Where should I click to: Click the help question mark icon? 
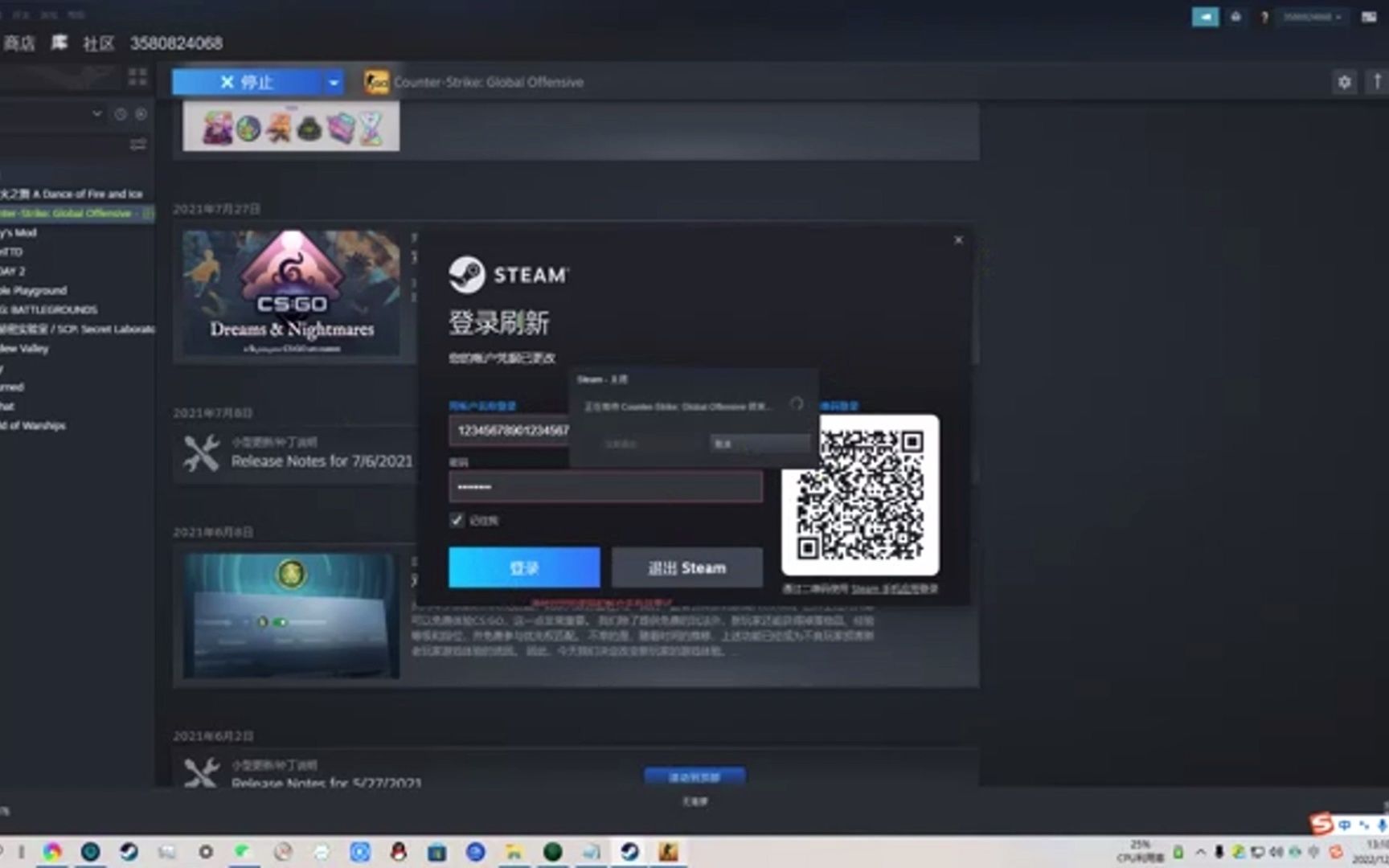(x=1264, y=17)
